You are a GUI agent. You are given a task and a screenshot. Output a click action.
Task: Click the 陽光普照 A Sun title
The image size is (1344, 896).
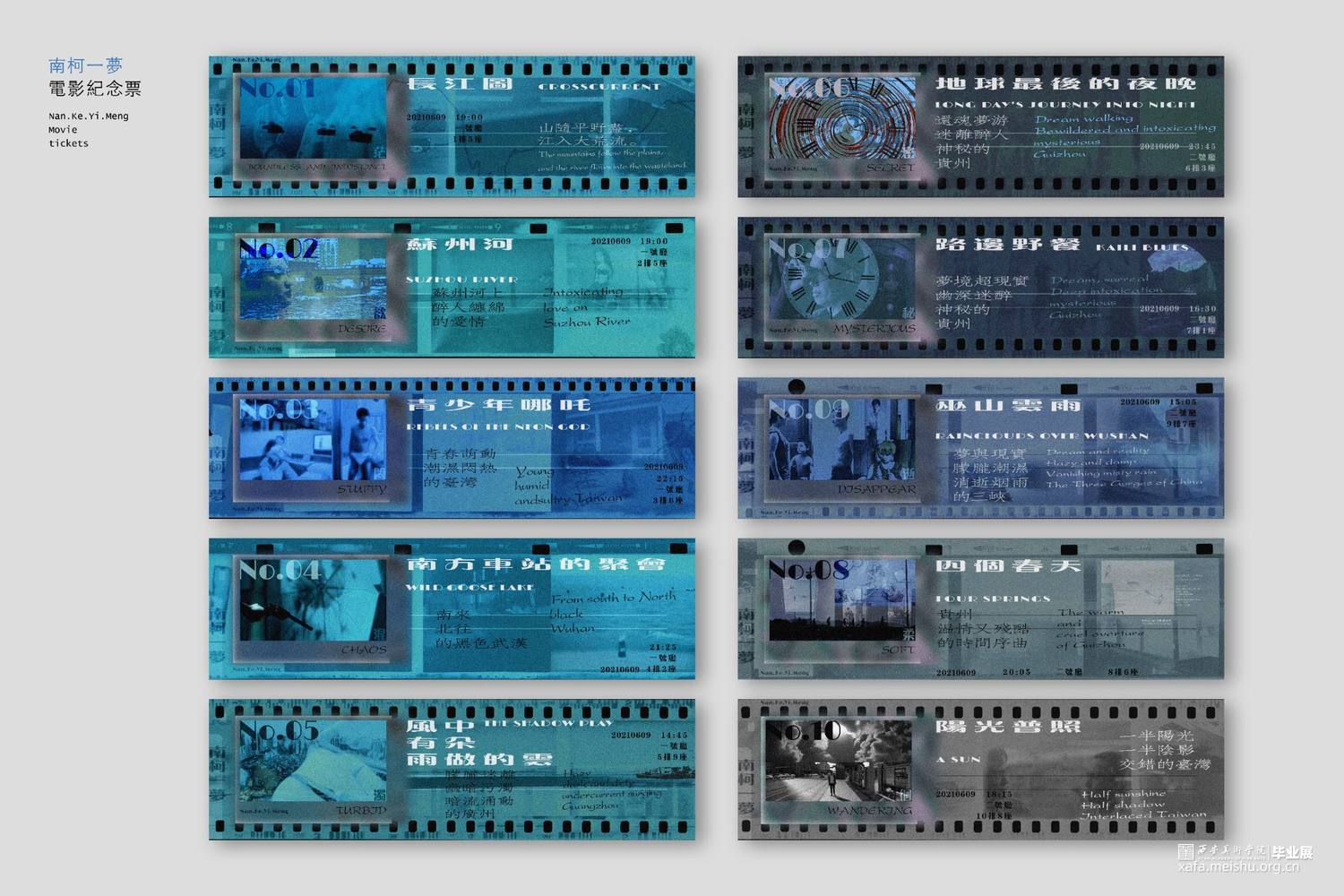(x=1008, y=727)
